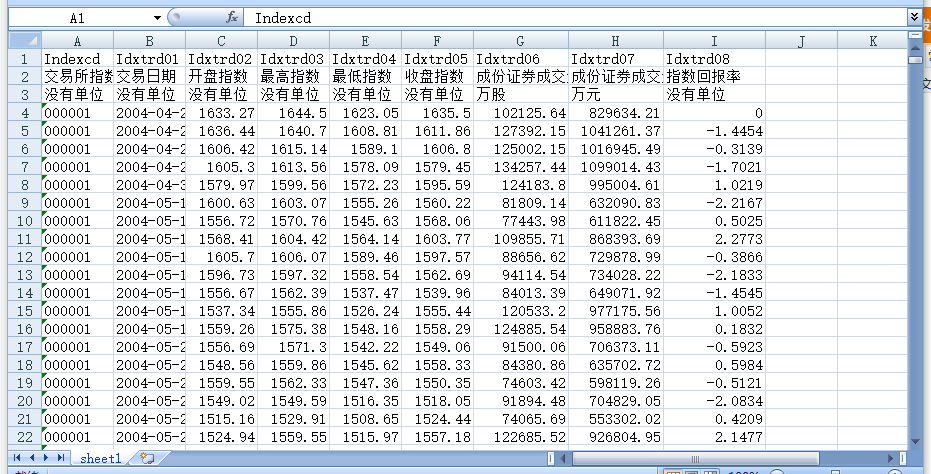Click cell 开盘指数
This screenshot has width=931, height=474.
[x=221, y=77]
